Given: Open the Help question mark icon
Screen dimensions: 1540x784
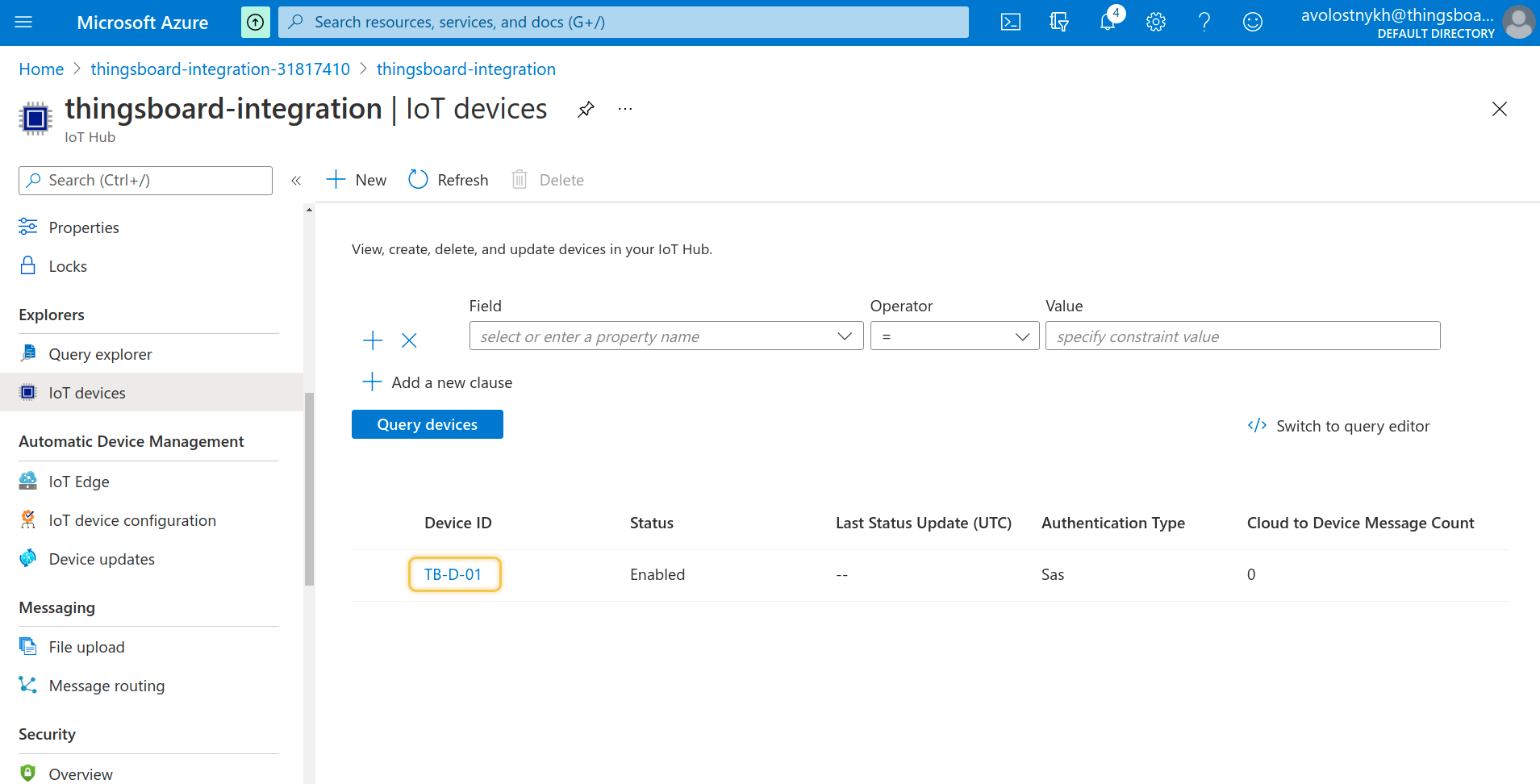Looking at the screenshot, I should coord(1204,22).
